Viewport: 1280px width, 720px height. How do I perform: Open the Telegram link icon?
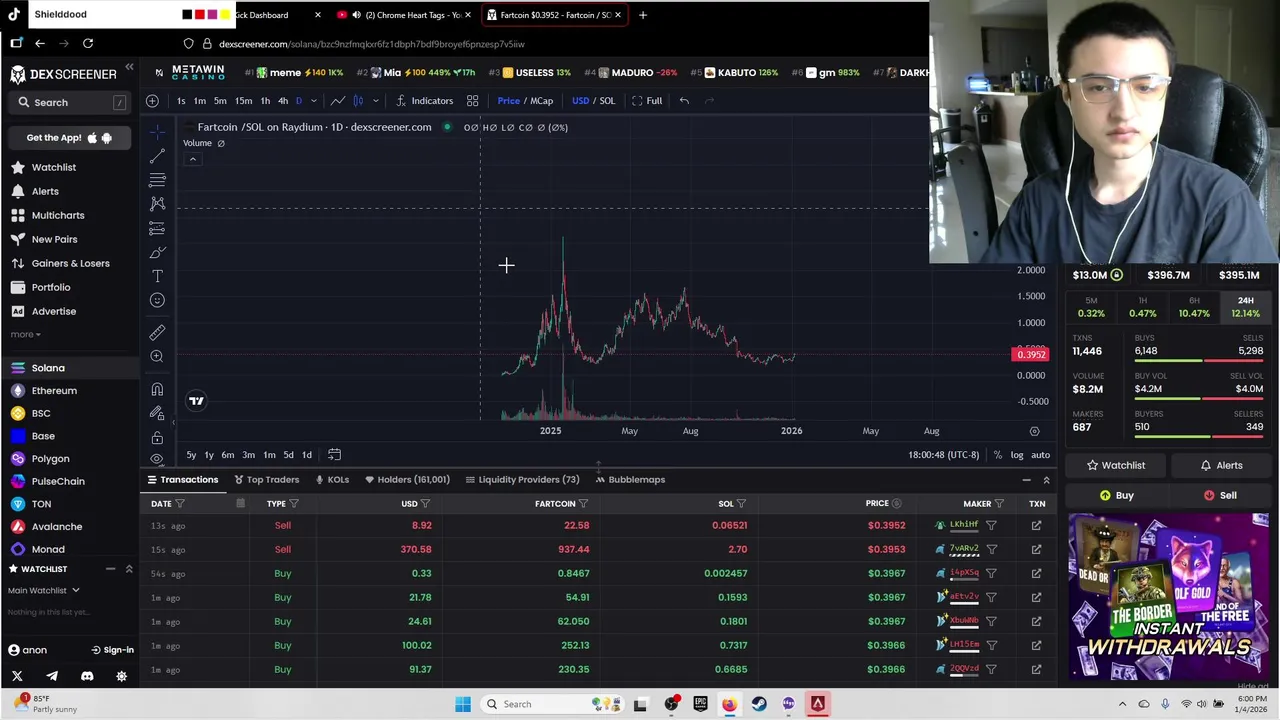pyautogui.click(x=52, y=676)
